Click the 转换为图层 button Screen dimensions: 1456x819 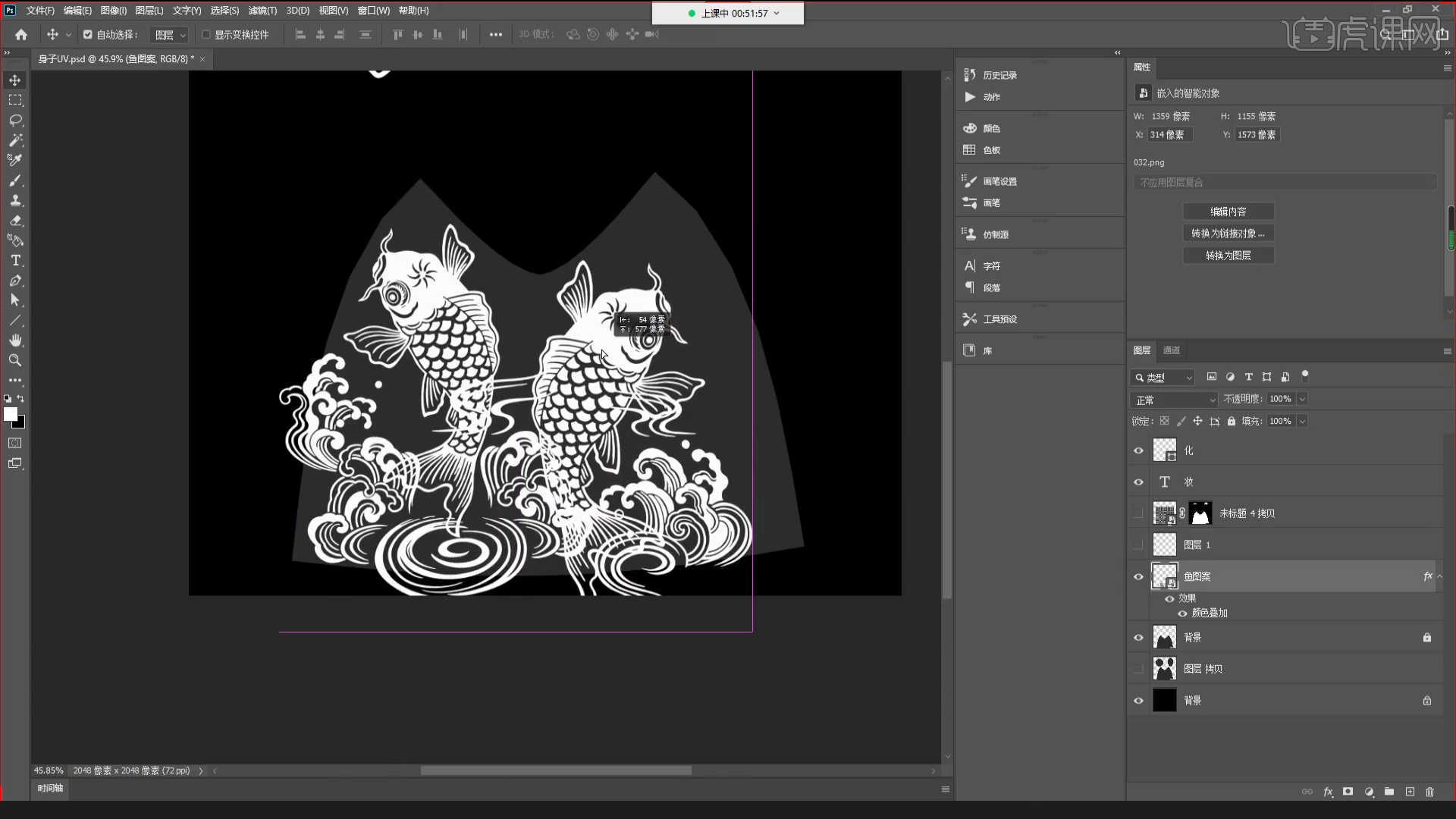(1228, 256)
